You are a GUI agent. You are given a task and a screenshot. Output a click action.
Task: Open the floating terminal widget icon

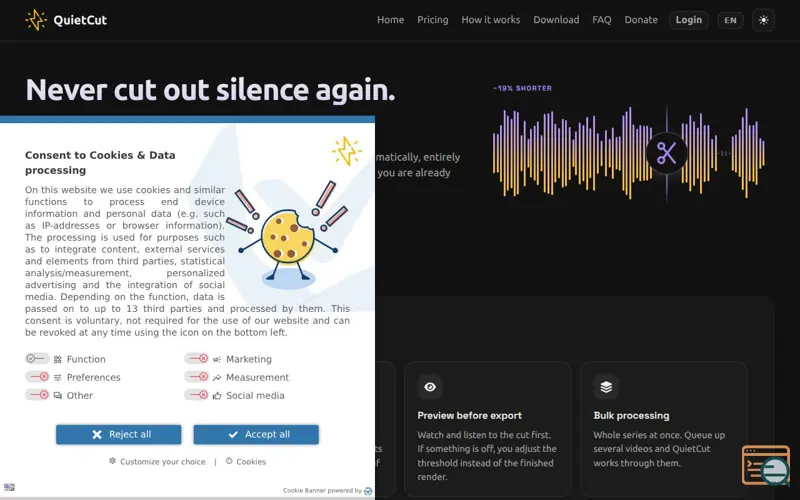point(766,465)
